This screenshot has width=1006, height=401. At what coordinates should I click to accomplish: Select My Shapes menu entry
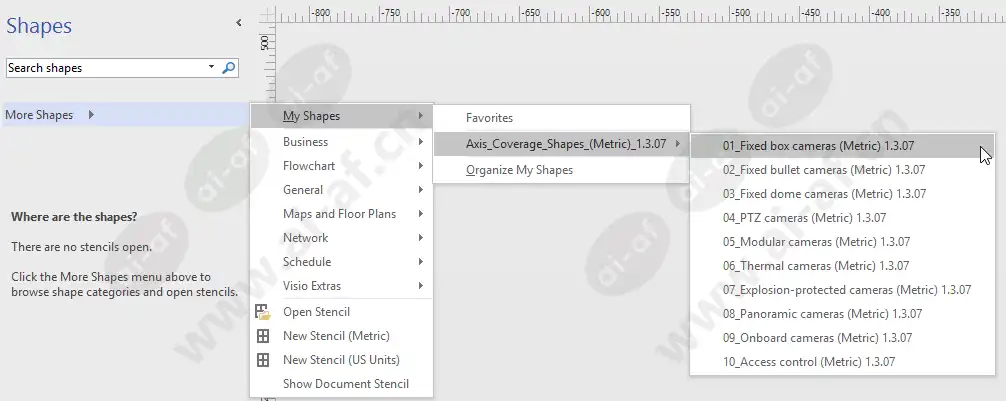click(341, 116)
